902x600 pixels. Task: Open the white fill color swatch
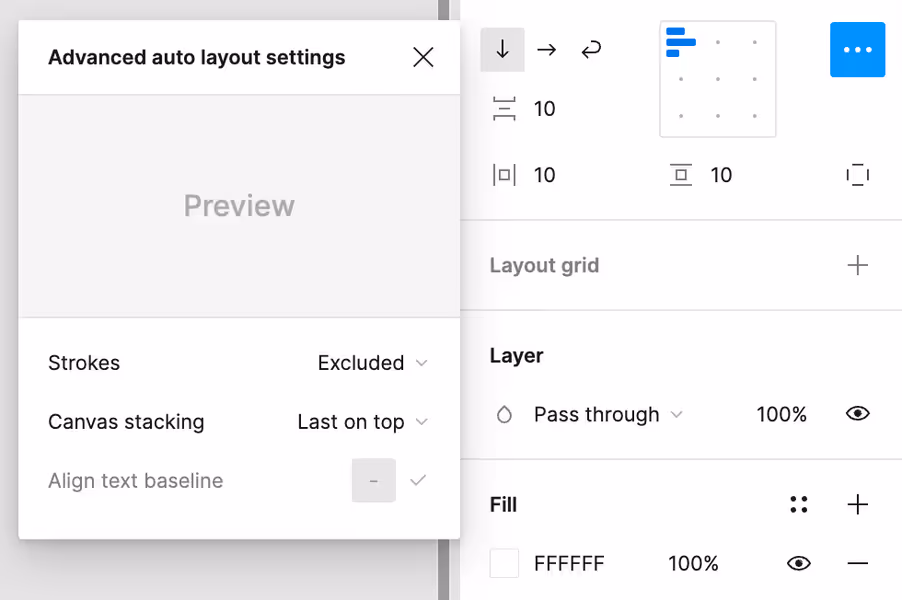[504, 563]
